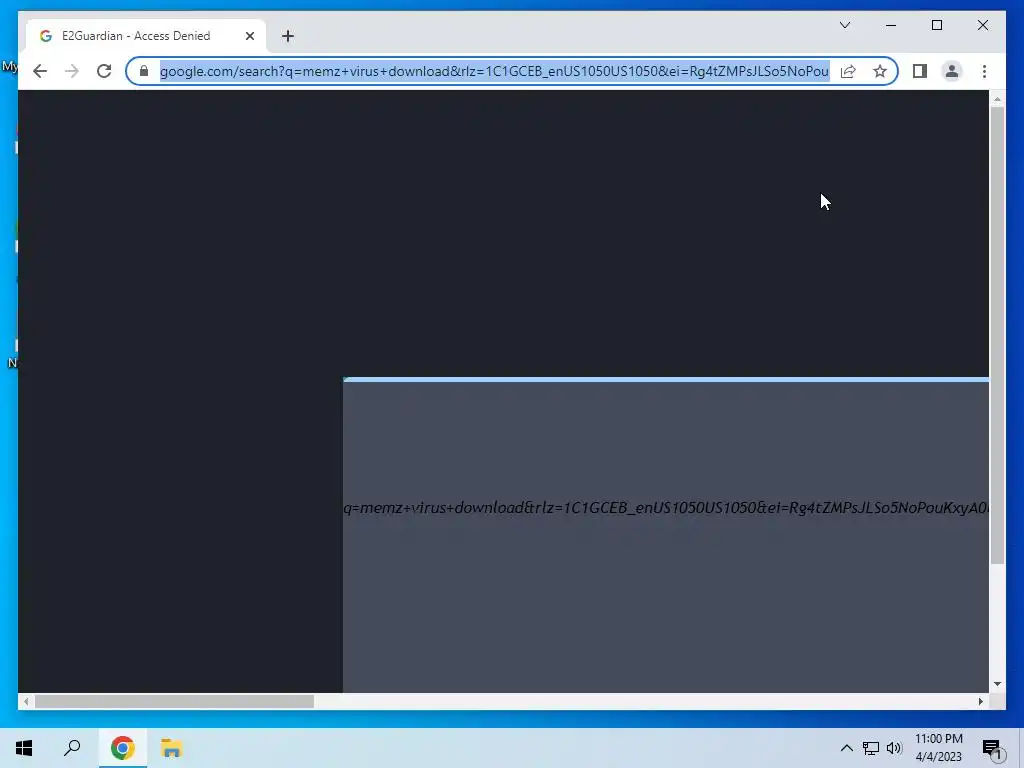Close the E2Guardian - Access Denied tab

pos(249,36)
